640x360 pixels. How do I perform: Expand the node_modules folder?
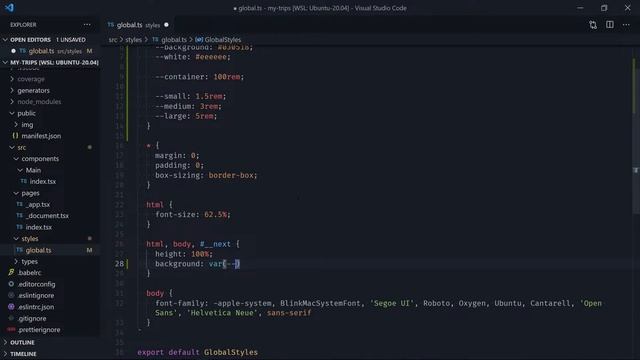click(50, 102)
